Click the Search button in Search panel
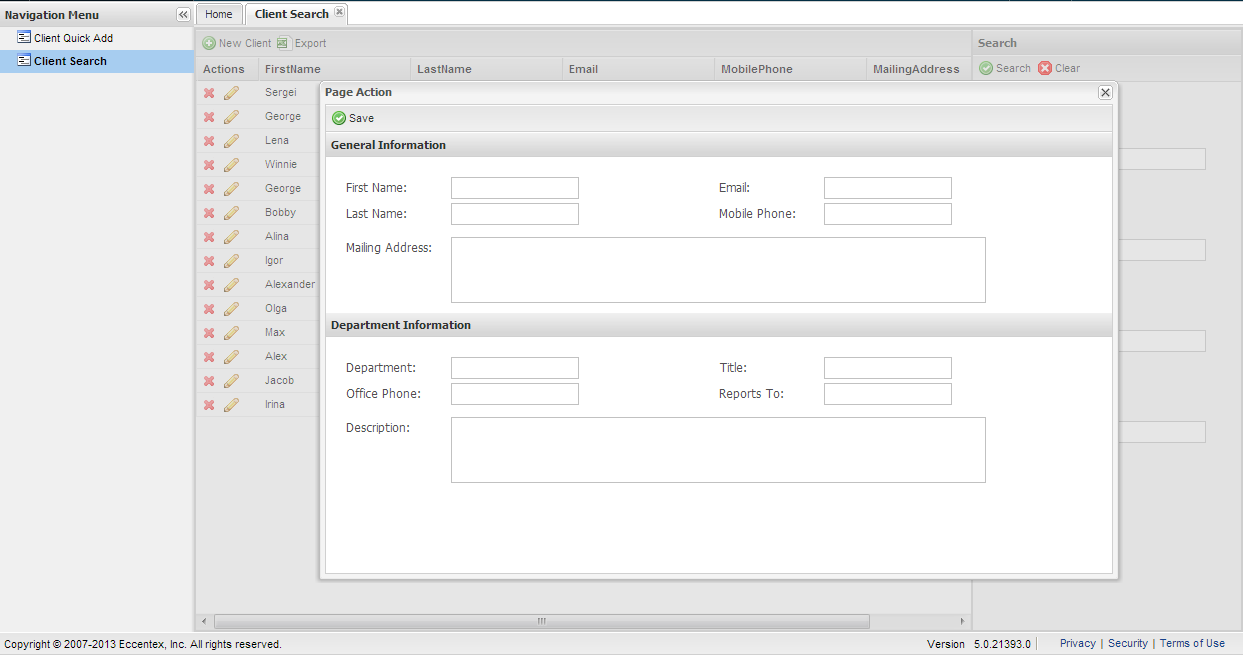Image resolution: width=1243 pixels, height=655 pixels. (1005, 68)
